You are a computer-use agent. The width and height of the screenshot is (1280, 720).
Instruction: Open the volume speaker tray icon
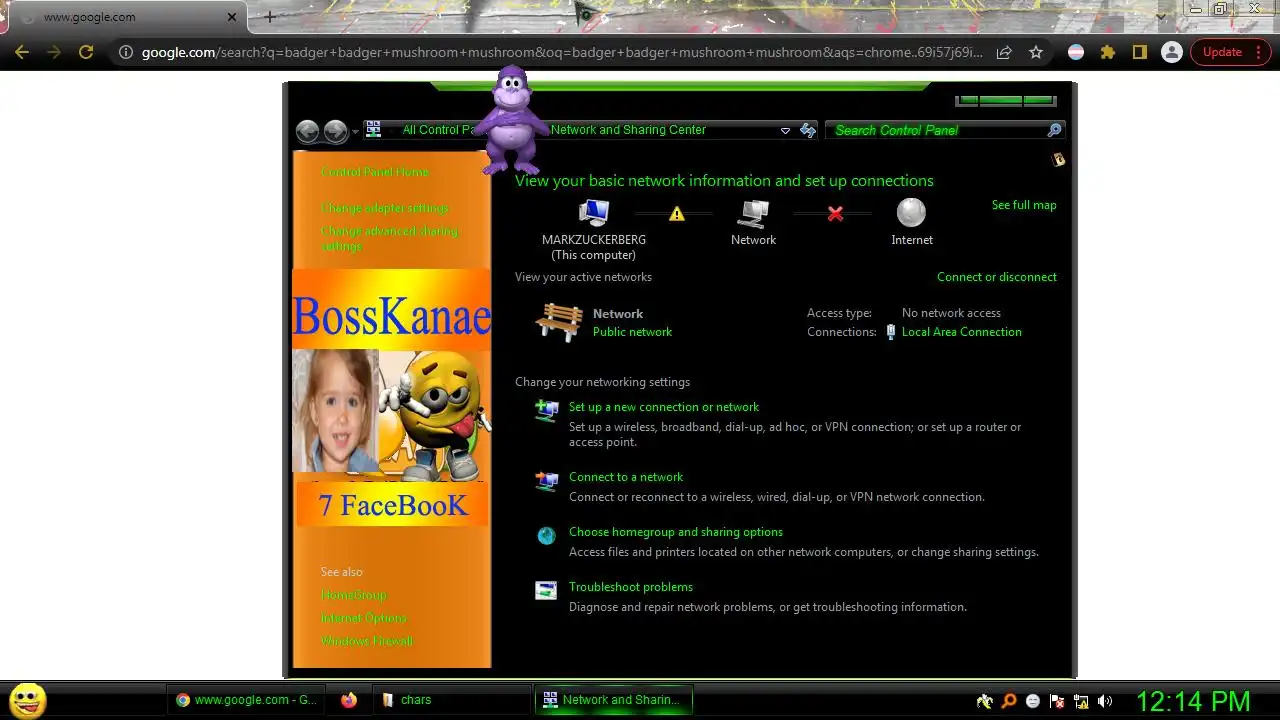(1105, 701)
